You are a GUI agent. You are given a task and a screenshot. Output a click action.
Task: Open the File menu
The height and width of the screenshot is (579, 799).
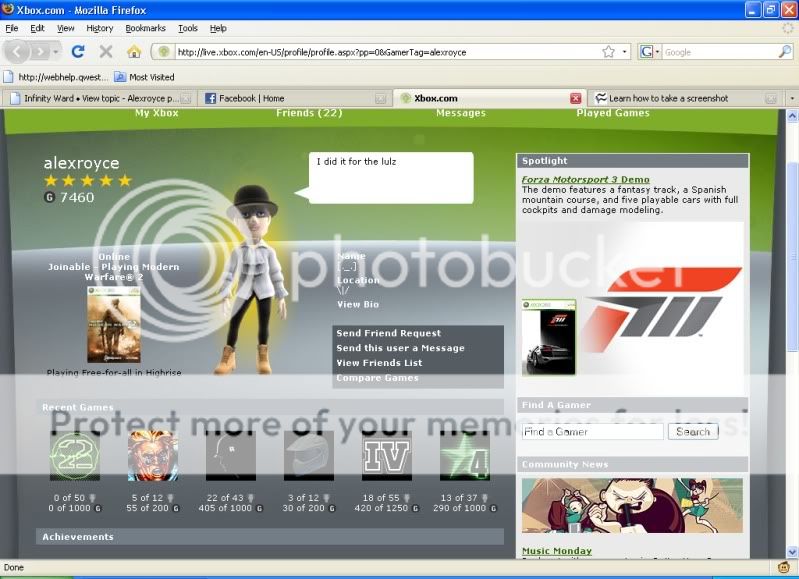point(12,28)
